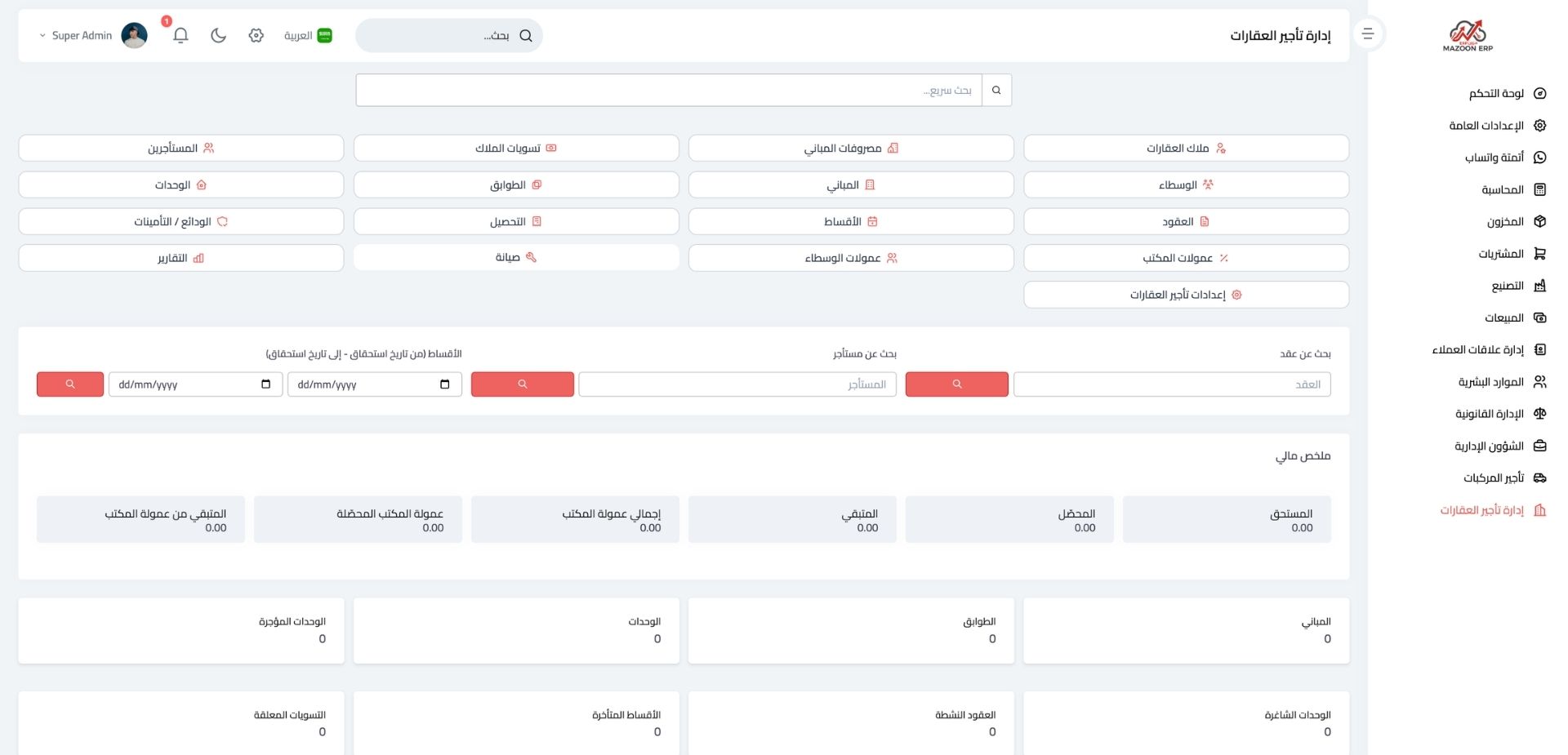
Task: Go to المحاسبة in the sidebar
Action: tap(1502, 189)
